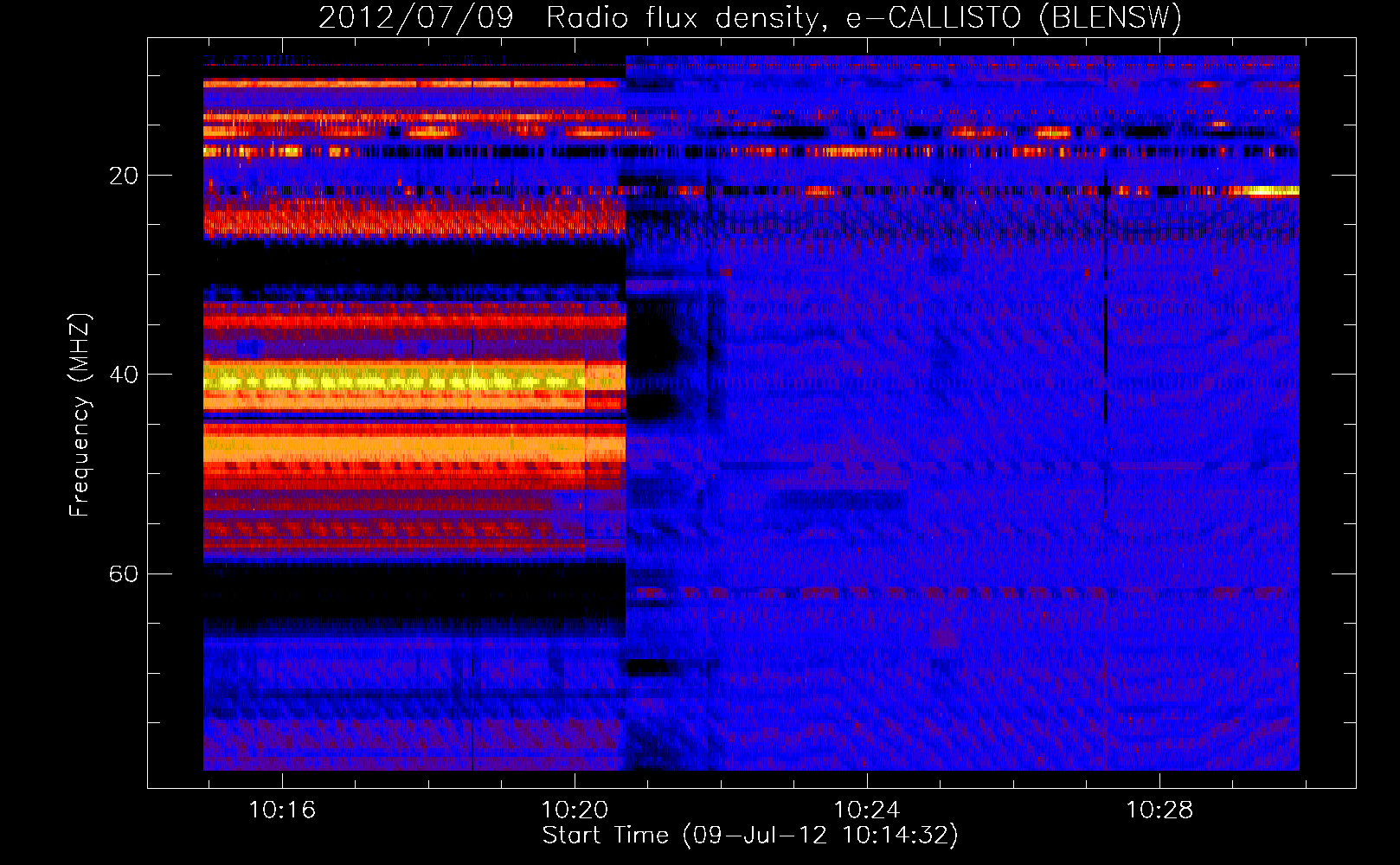Click the '20' frequency tick label
The height and width of the screenshot is (865, 1400).
coord(123,176)
